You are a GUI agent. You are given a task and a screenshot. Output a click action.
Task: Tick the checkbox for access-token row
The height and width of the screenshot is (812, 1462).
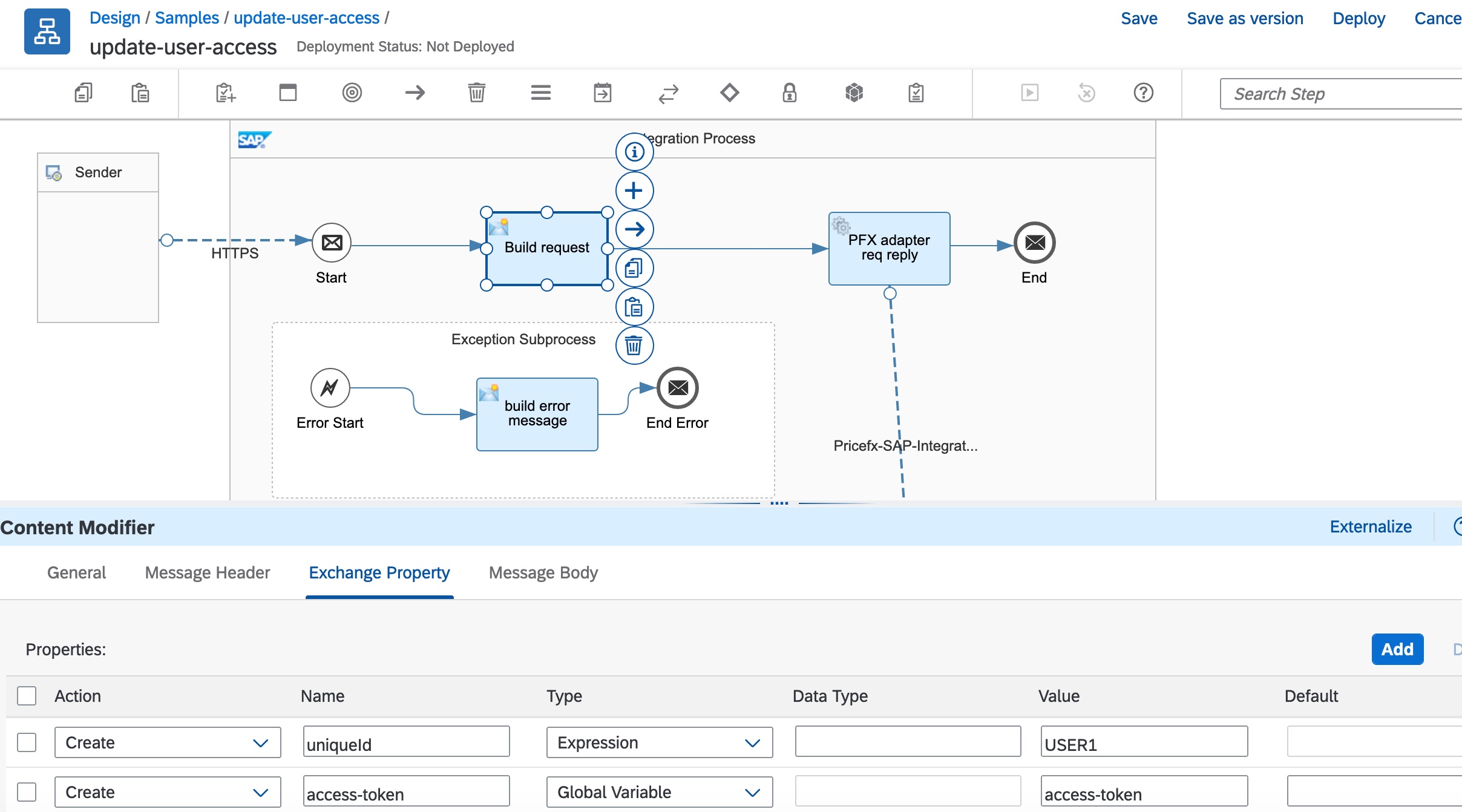point(27,792)
